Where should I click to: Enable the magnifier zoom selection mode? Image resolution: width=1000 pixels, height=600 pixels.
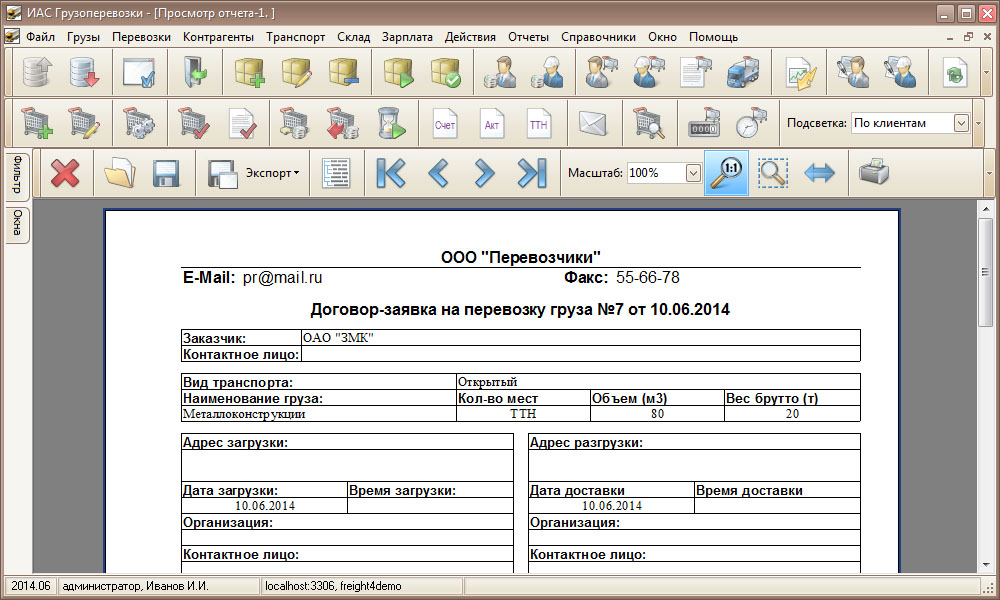click(x=771, y=172)
